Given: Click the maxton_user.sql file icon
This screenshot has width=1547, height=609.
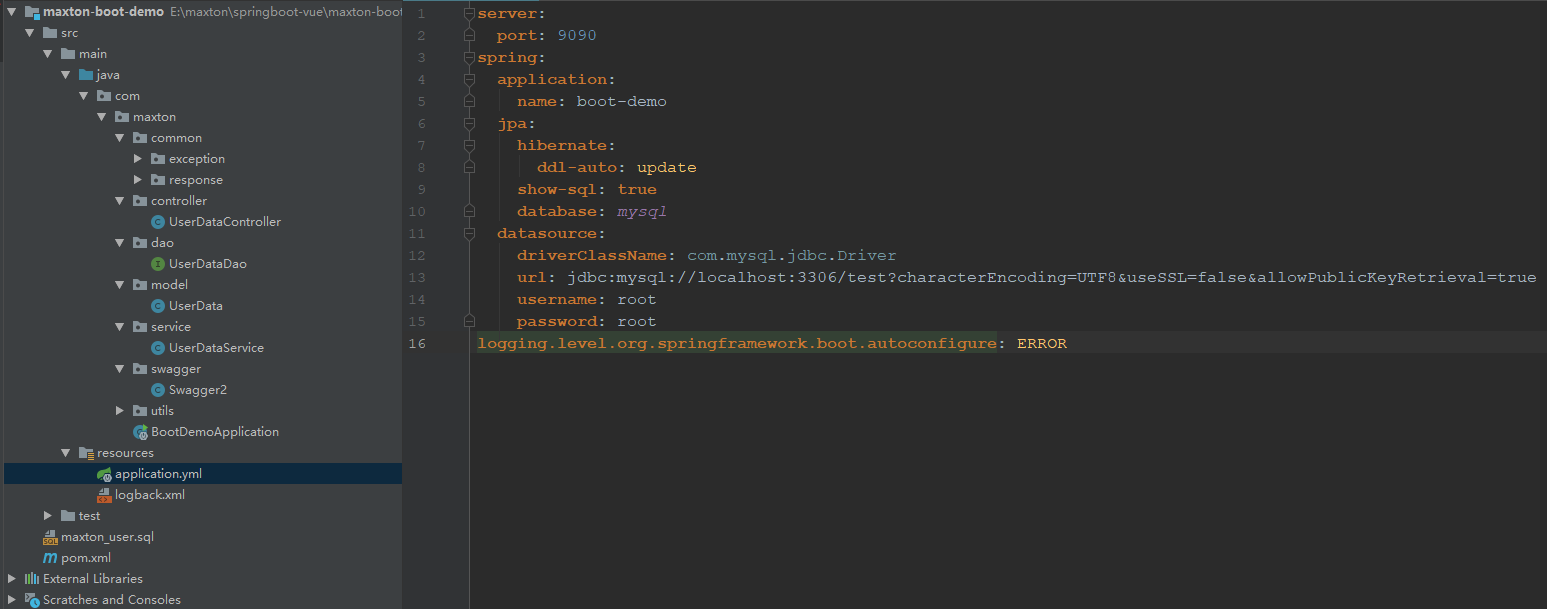Looking at the screenshot, I should click(50, 537).
